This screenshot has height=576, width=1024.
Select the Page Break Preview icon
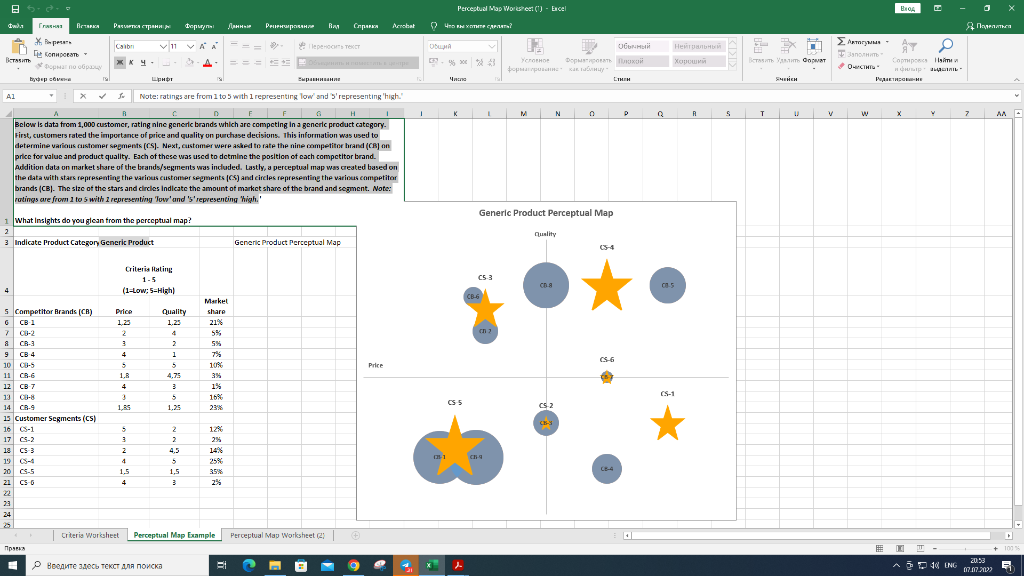[x=920, y=549]
